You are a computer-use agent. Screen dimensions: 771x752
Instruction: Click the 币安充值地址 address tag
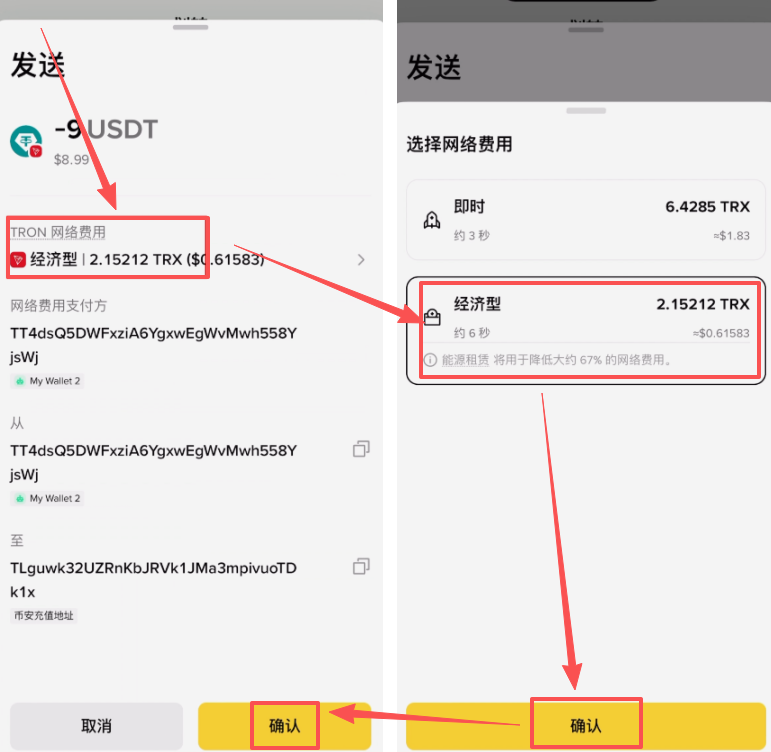point(45,616)
